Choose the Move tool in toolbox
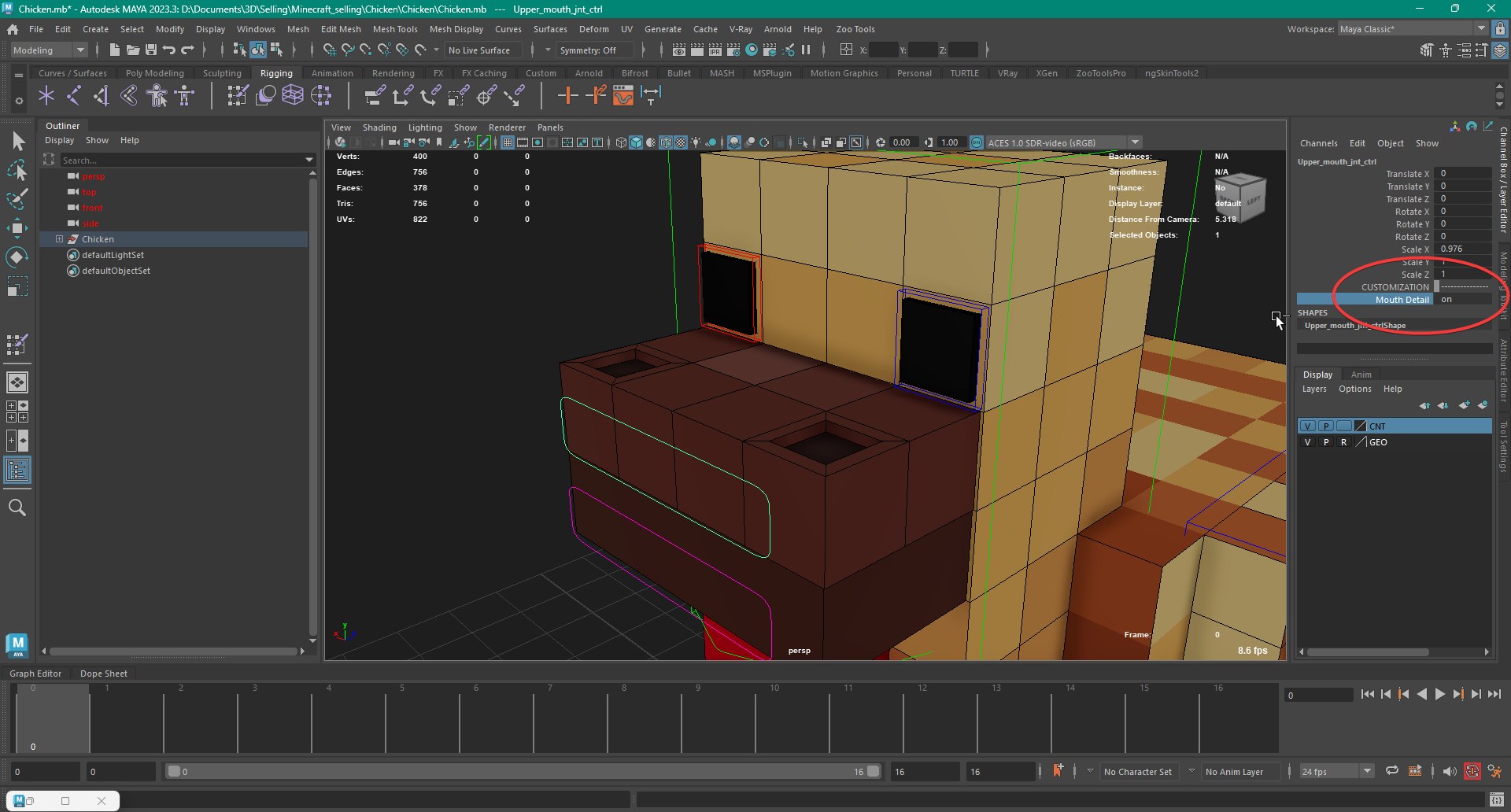This screenshot has width=1511, height=812. [x=17, y=228]
